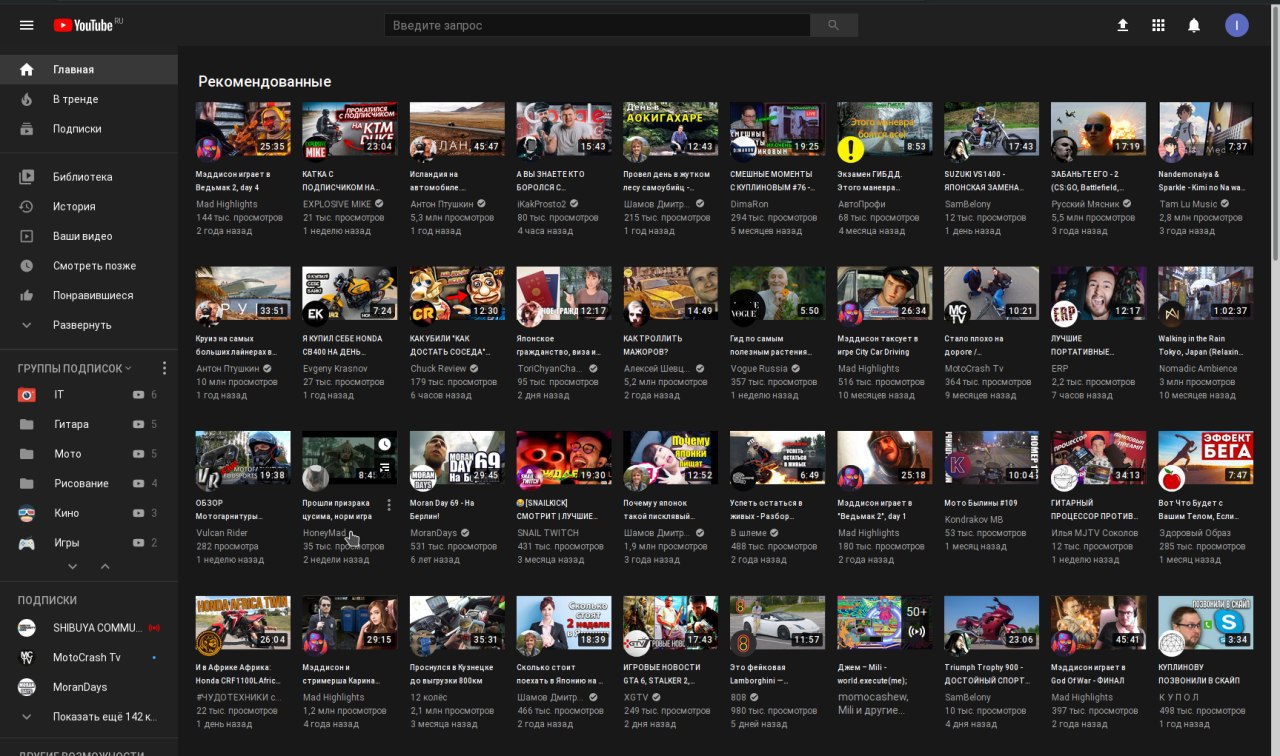Click the magnifier search button

[834, 25]
